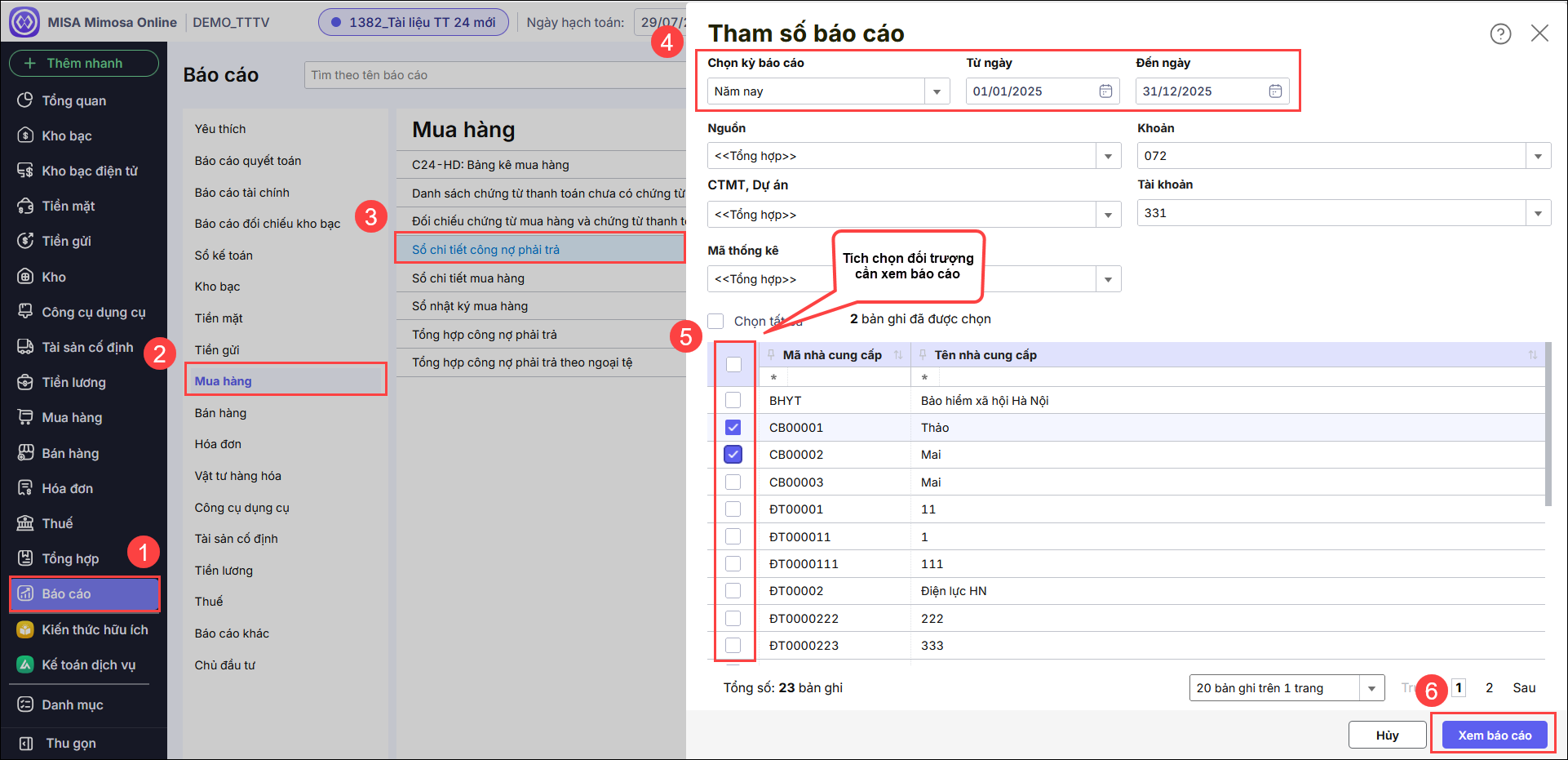Enable the Chọn tất cả checkbox
The height and width of the screenshot is (760, 1568).
(x=715, y=321)
